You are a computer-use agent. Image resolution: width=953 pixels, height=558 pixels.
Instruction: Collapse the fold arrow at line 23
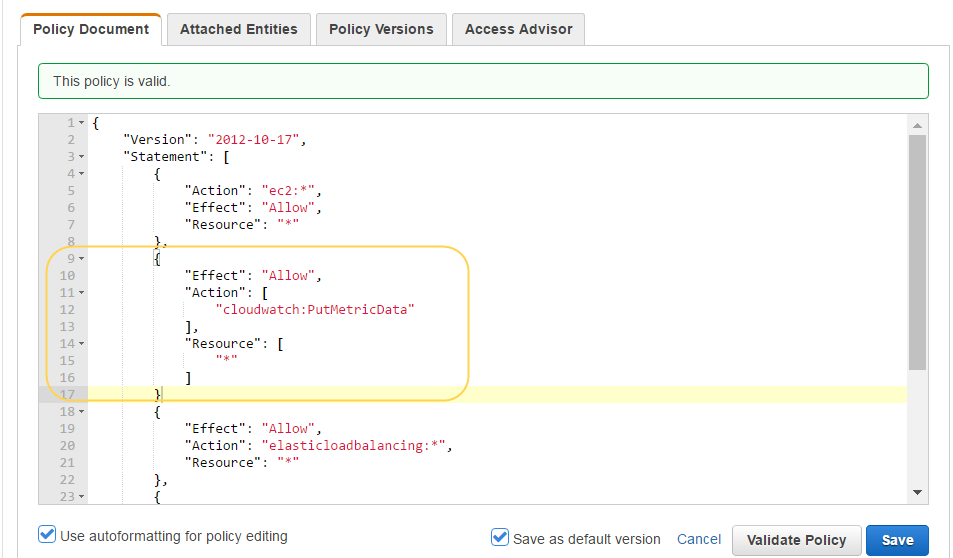[81, 497]
